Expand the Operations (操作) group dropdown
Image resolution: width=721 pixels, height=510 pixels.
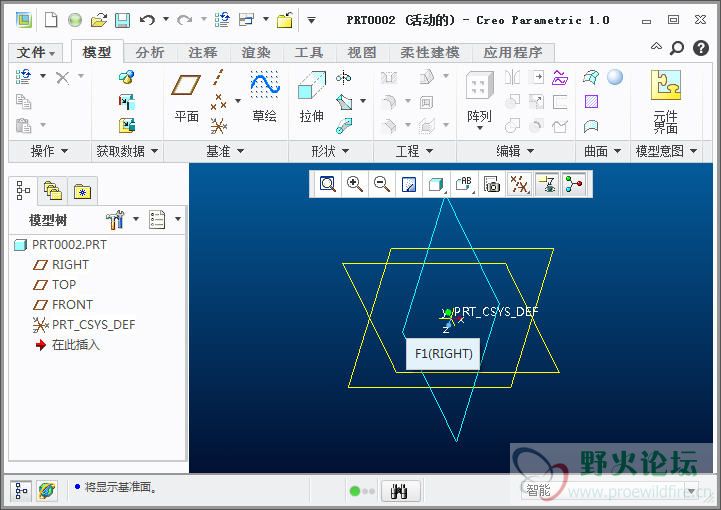(49, 151)
